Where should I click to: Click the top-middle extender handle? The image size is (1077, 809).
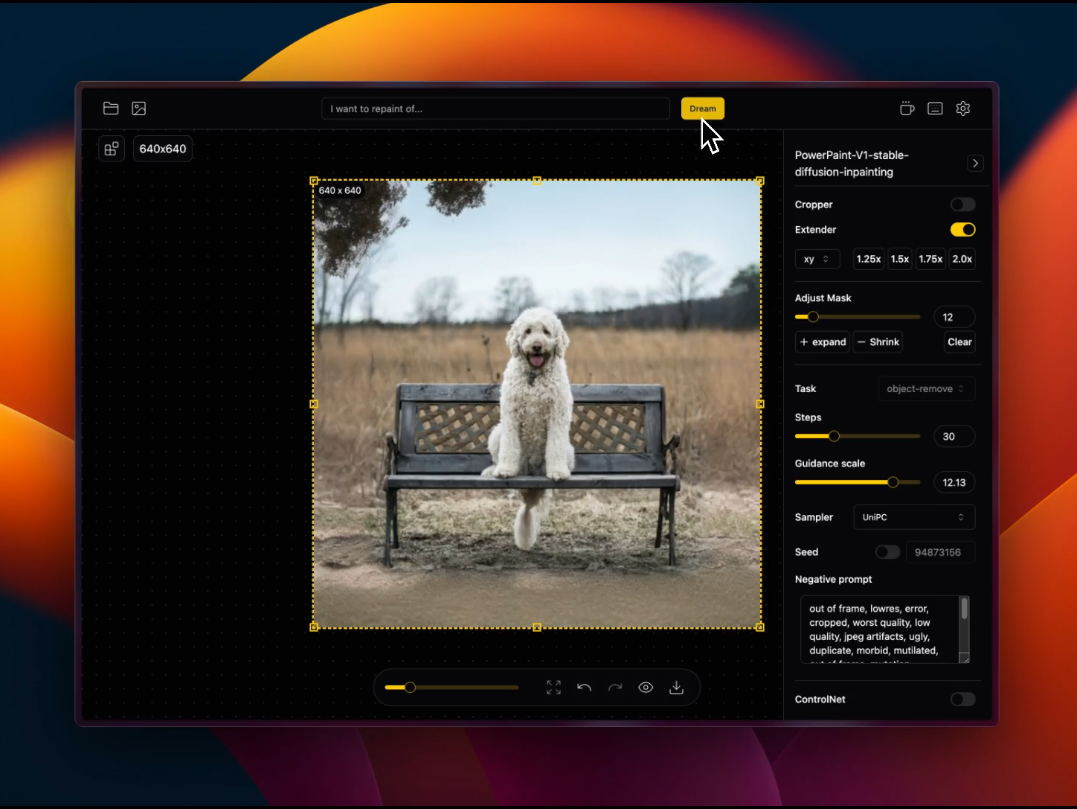tap(536, 181)
